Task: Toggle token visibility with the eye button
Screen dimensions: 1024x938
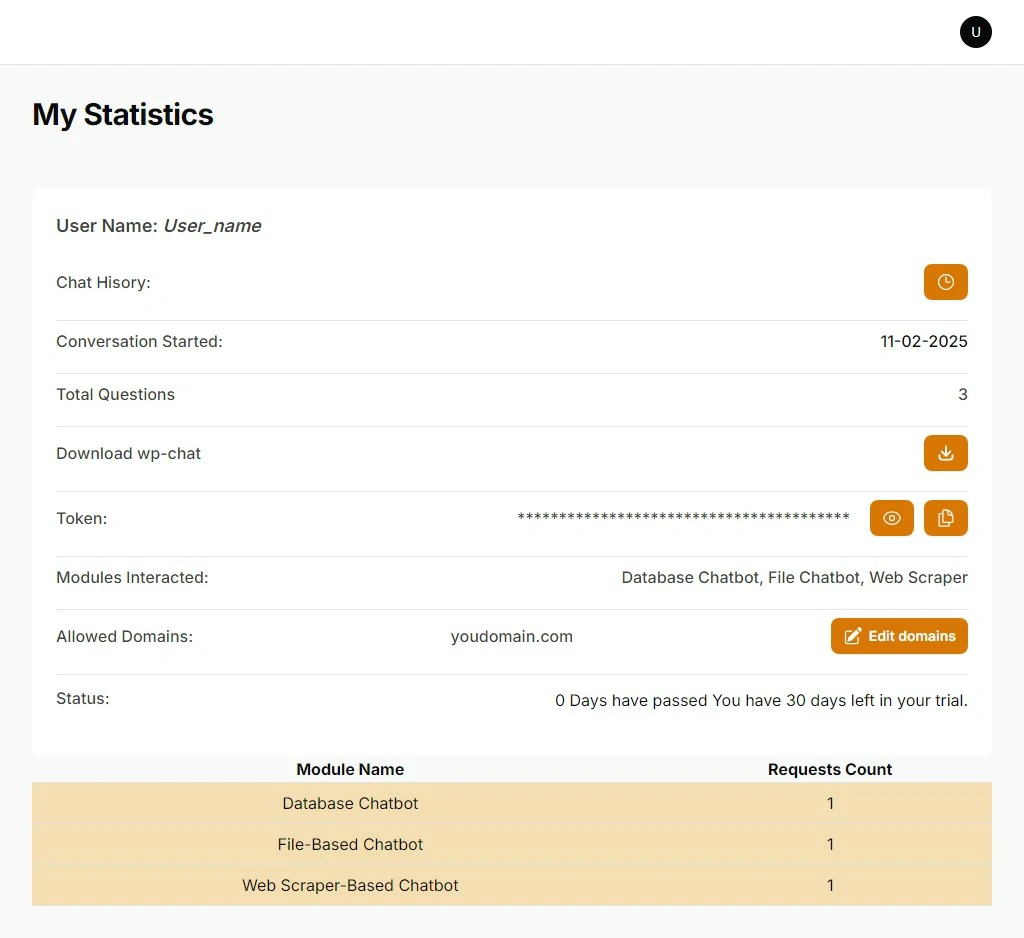Action: coord(891,518)
